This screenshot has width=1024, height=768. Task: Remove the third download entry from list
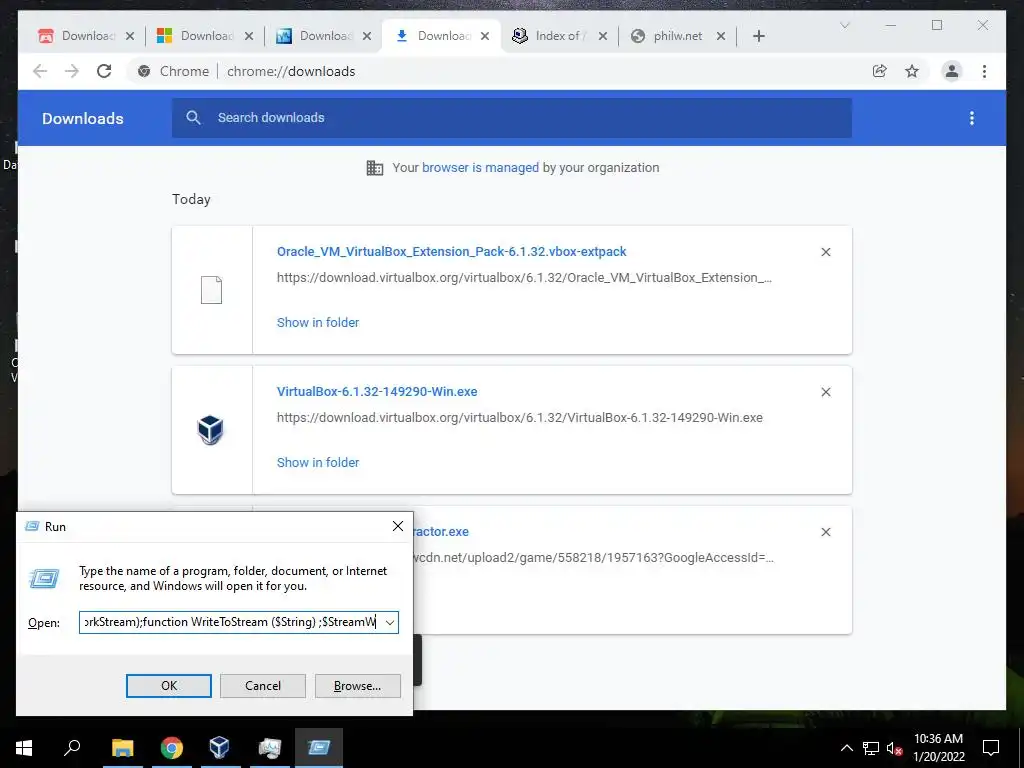point(825,532)
